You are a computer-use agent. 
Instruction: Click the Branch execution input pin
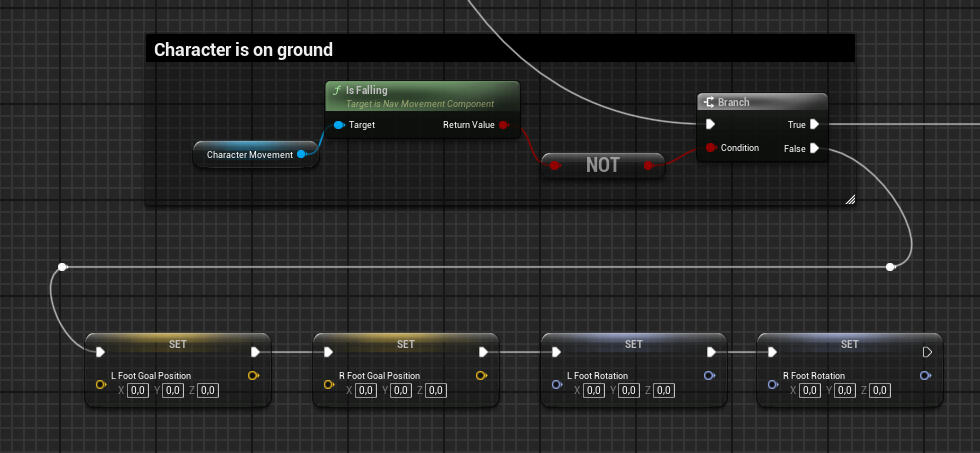(710, 125)
